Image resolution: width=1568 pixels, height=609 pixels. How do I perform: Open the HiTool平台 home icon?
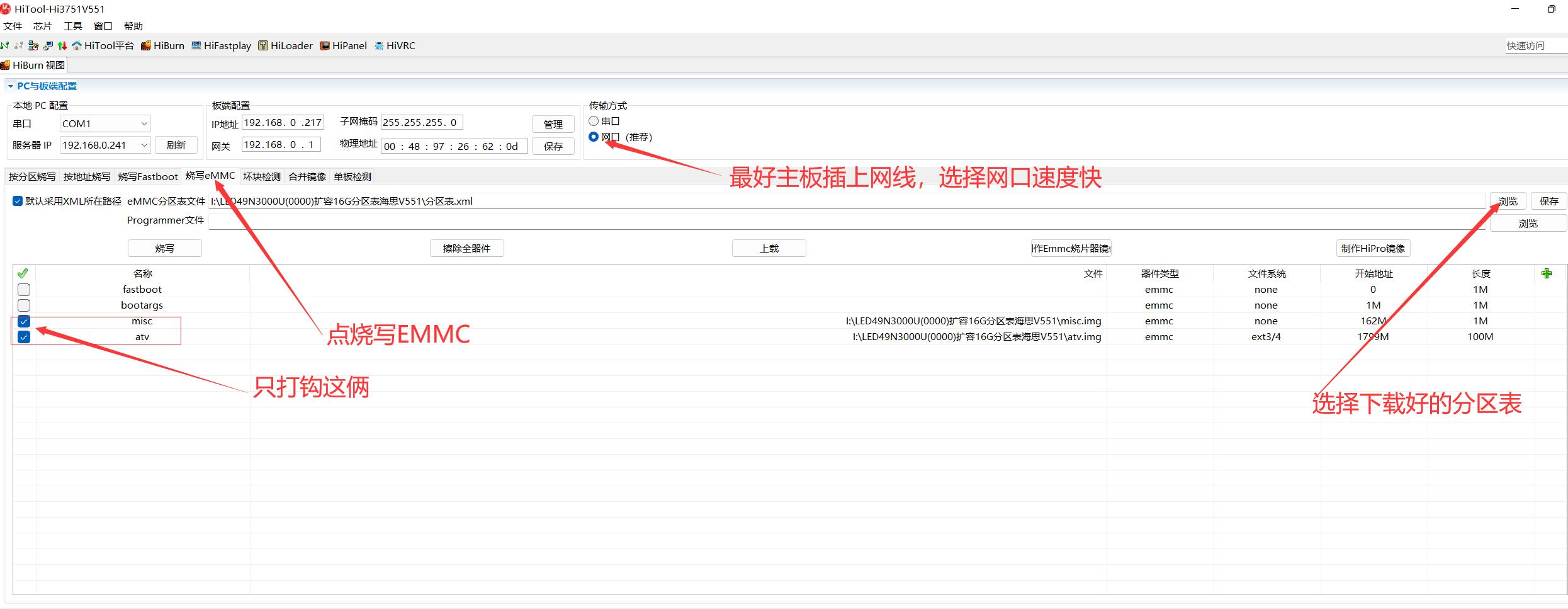pos(103,45)
